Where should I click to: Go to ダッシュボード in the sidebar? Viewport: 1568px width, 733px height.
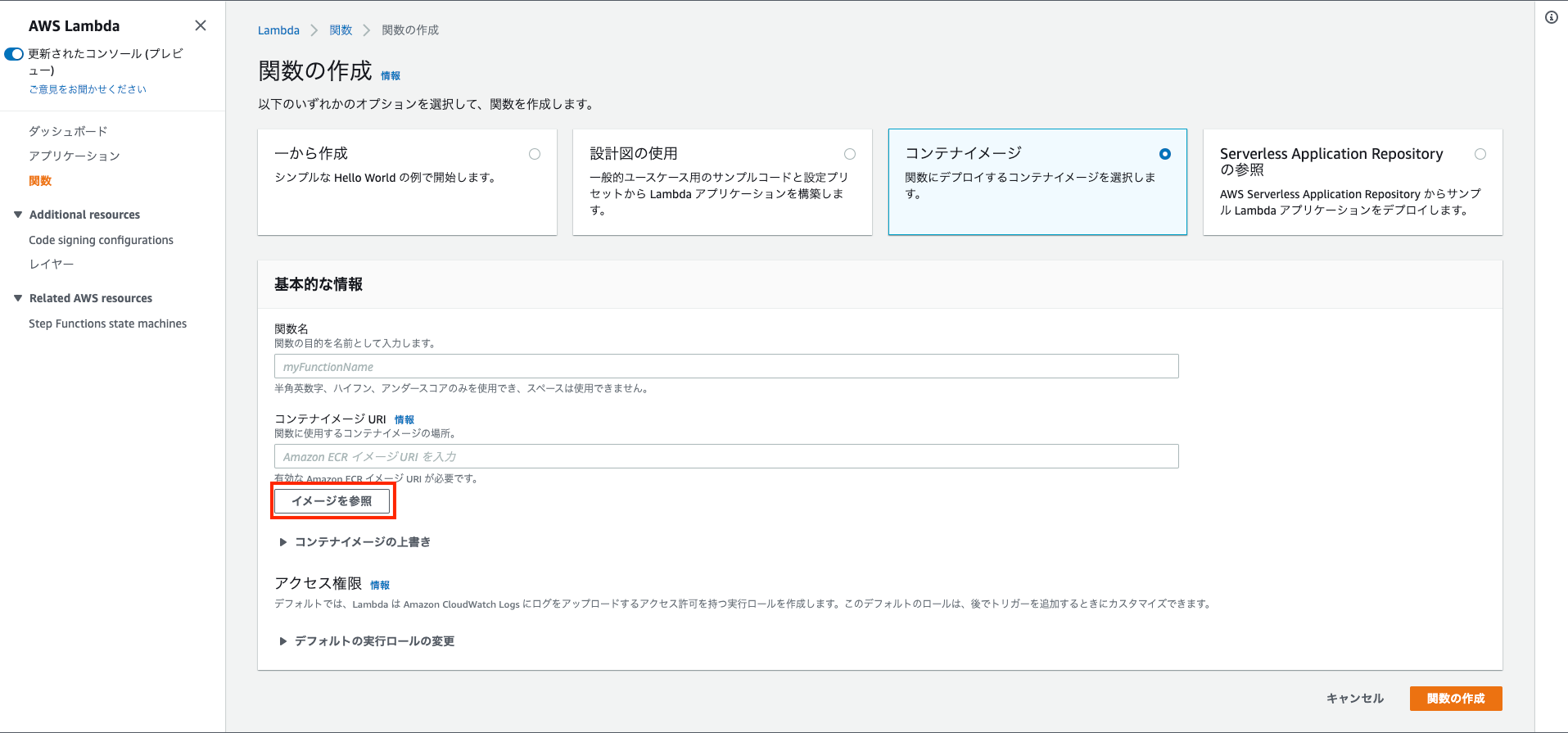[68, 131]
